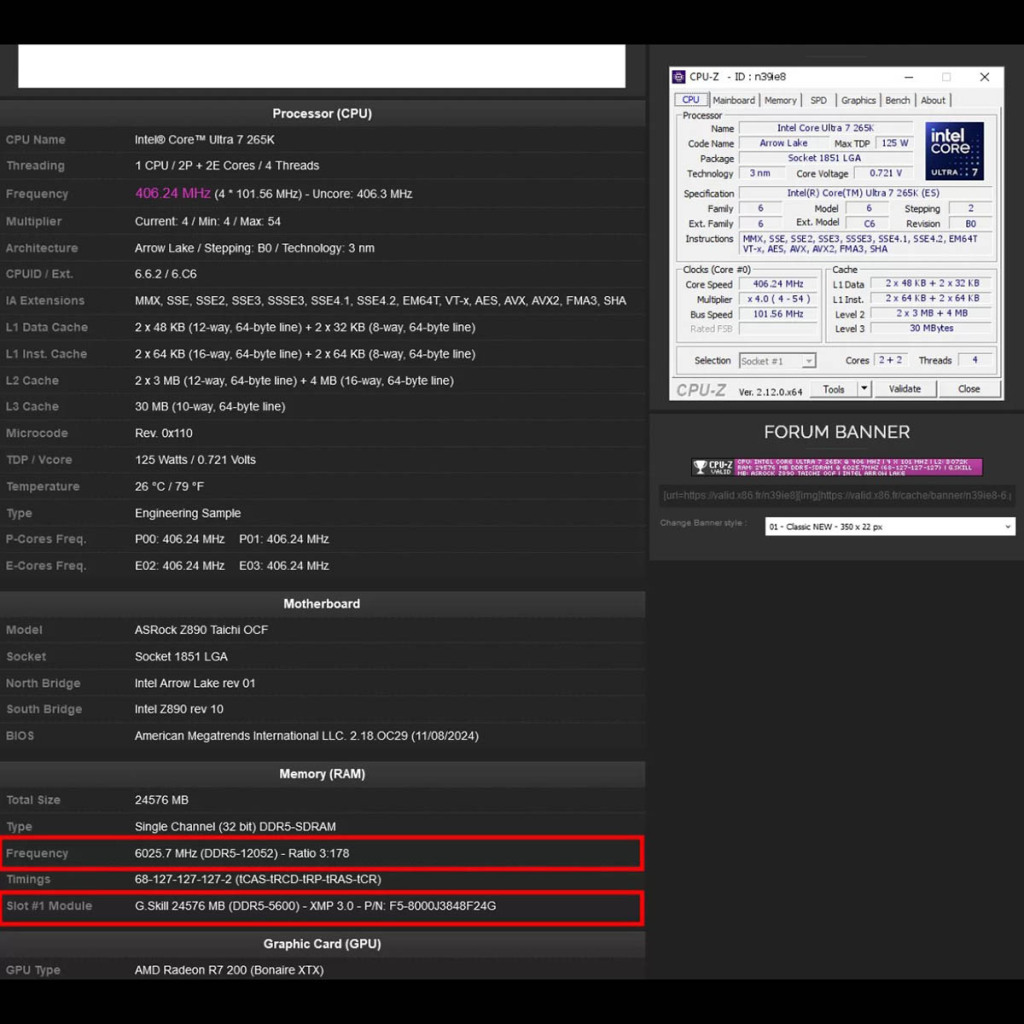
Task: Click the Socket 1851 LGA value in Motherboard
Action: pos(181,657)
